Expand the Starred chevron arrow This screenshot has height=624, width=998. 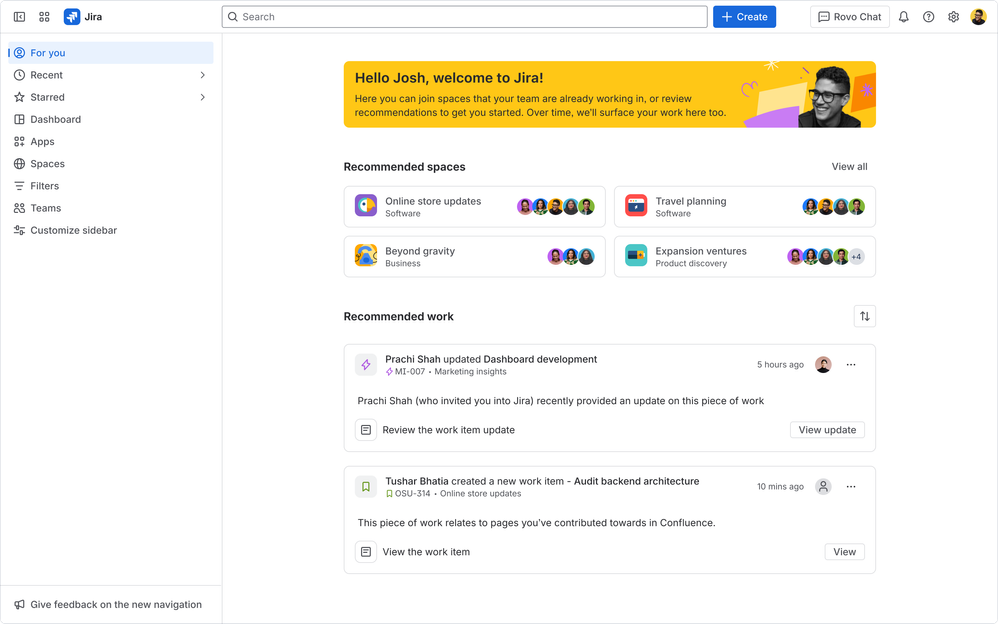(202, 97)
